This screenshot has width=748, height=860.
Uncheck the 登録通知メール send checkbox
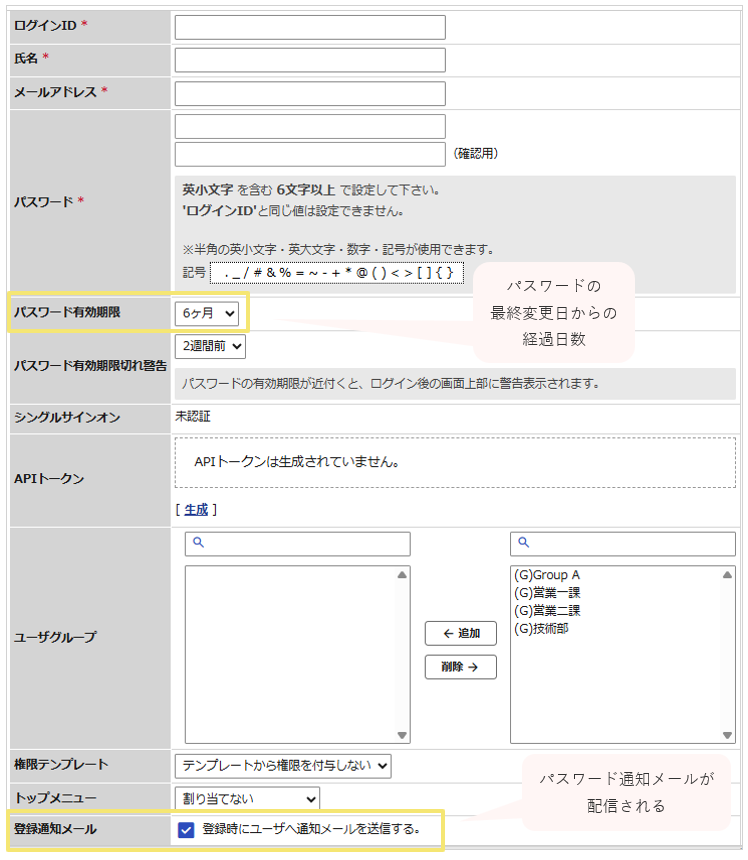tap(186, 830)
